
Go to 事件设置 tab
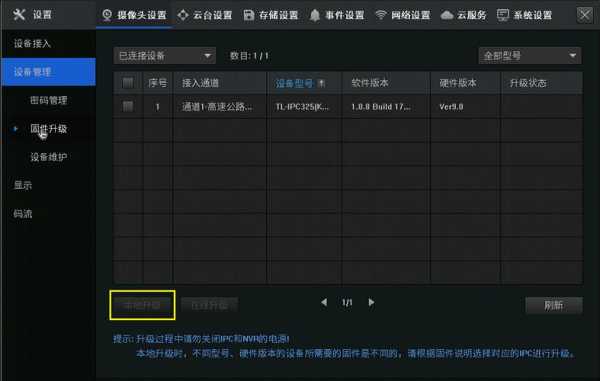337,15
